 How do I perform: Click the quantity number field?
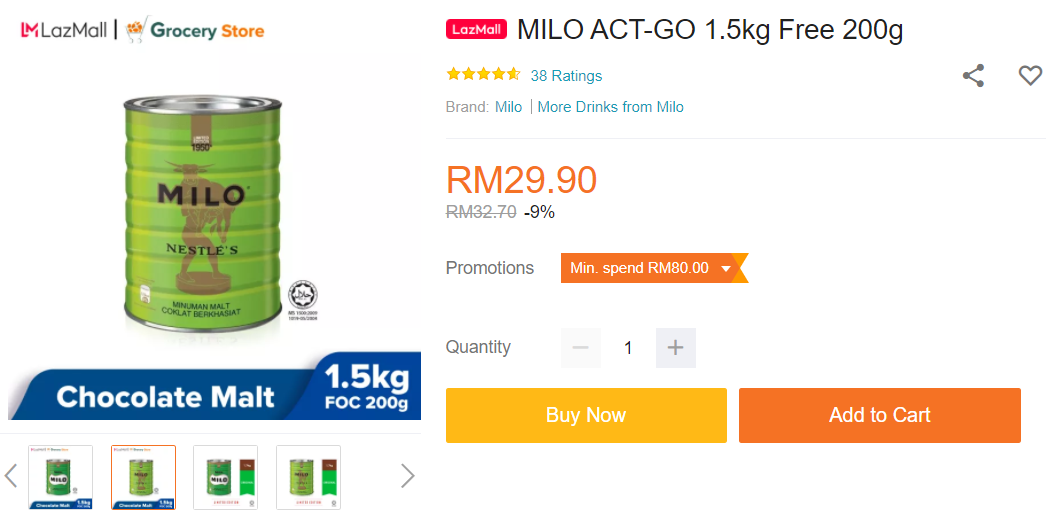pyautogui.click(x=628, y=348)
